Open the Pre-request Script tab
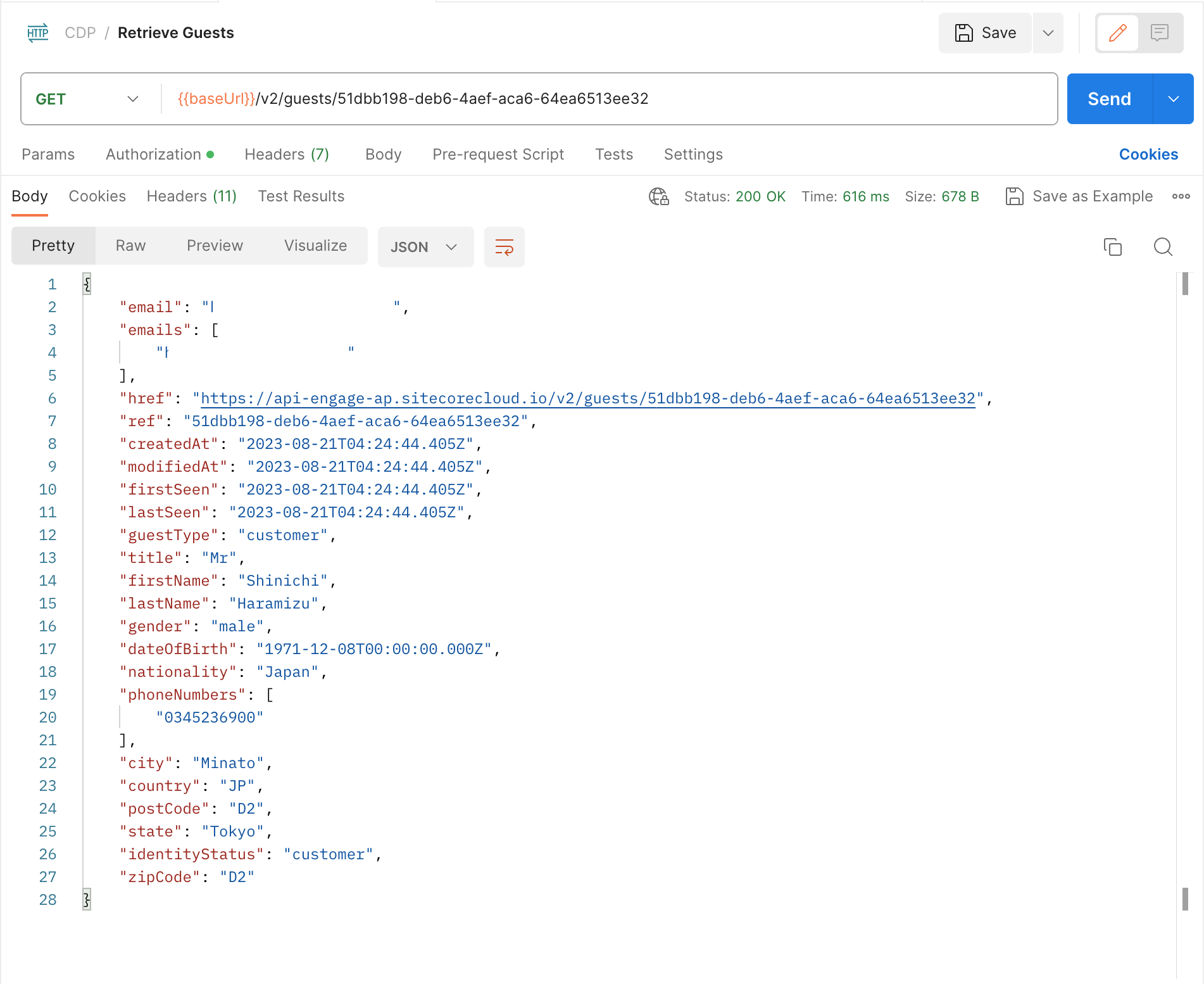The width and height of the screenshot is (1204, 984). [x=498, y=155]
